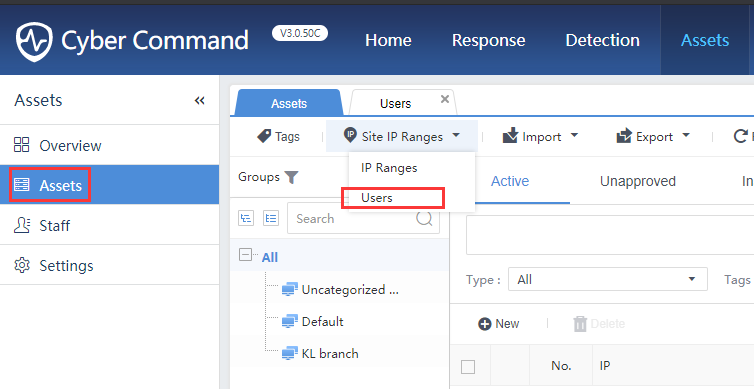Viewport: 754px width, 389px height.
Task: Open Overview in the left sidebar
Action: [x=109, y=145]
